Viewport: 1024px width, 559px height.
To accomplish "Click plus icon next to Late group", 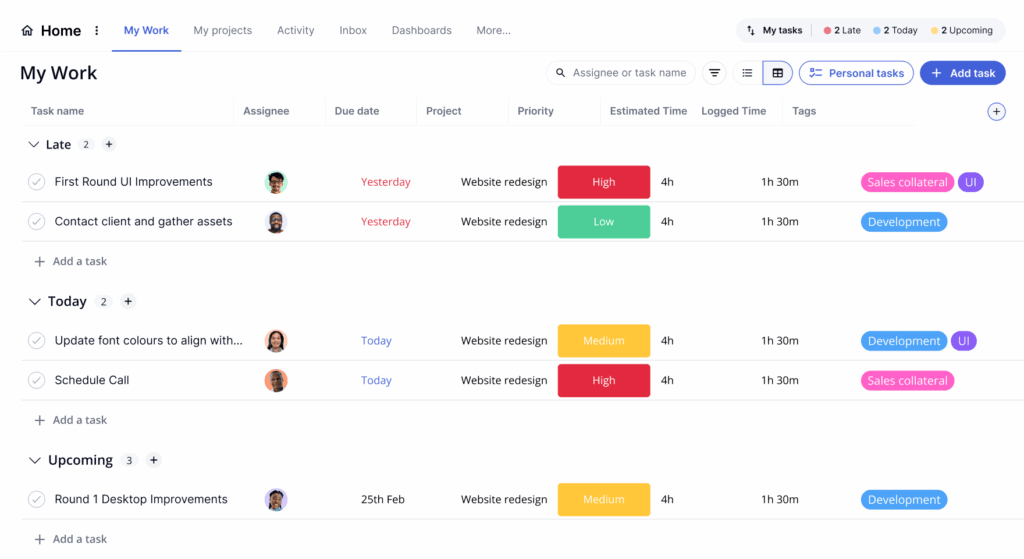I will 109,145.
